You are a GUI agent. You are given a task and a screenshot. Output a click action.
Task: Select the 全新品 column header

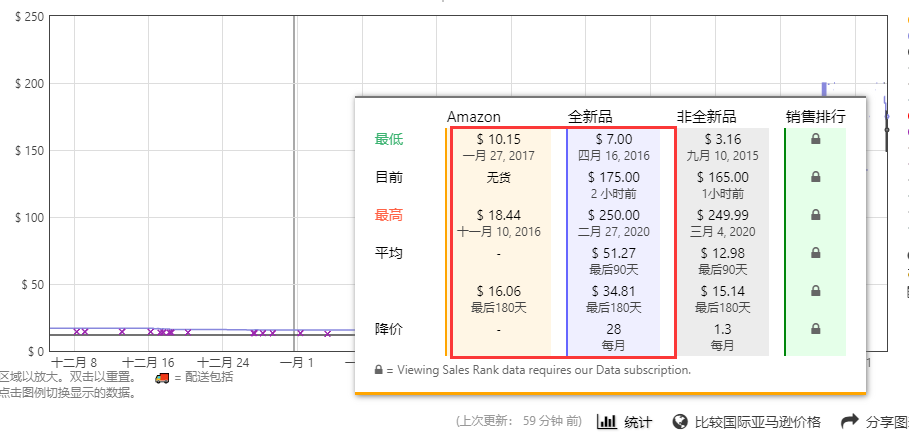590,117
